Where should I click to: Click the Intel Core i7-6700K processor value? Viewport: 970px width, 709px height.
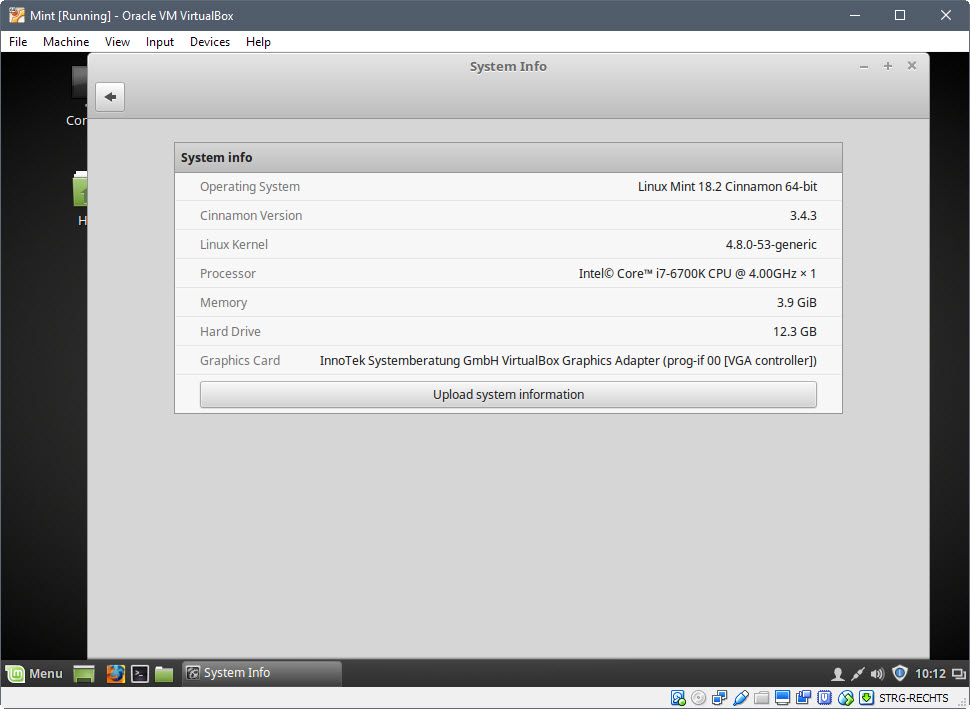click(697, 273)
